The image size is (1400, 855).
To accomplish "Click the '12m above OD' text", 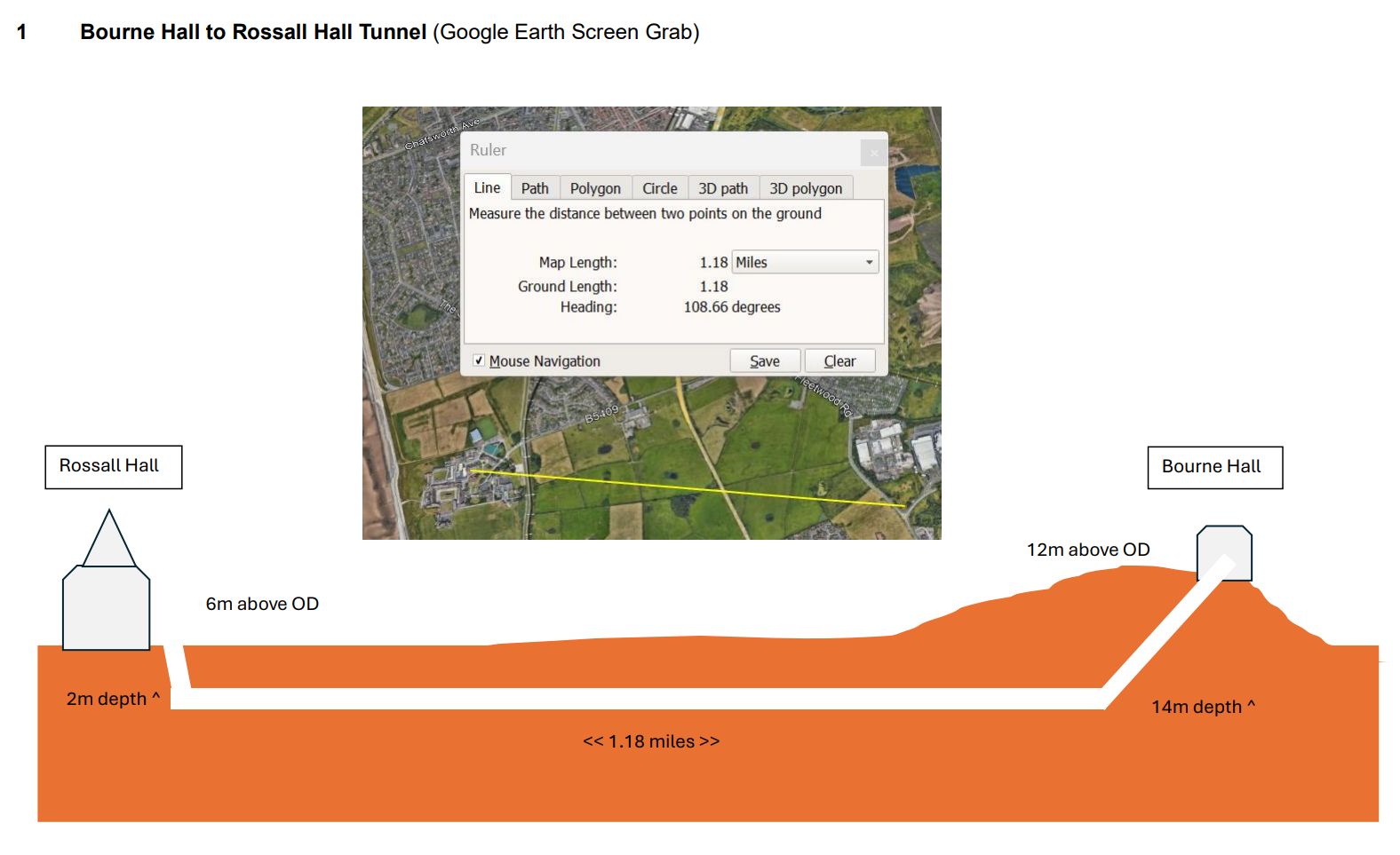I will (1087, 550).
